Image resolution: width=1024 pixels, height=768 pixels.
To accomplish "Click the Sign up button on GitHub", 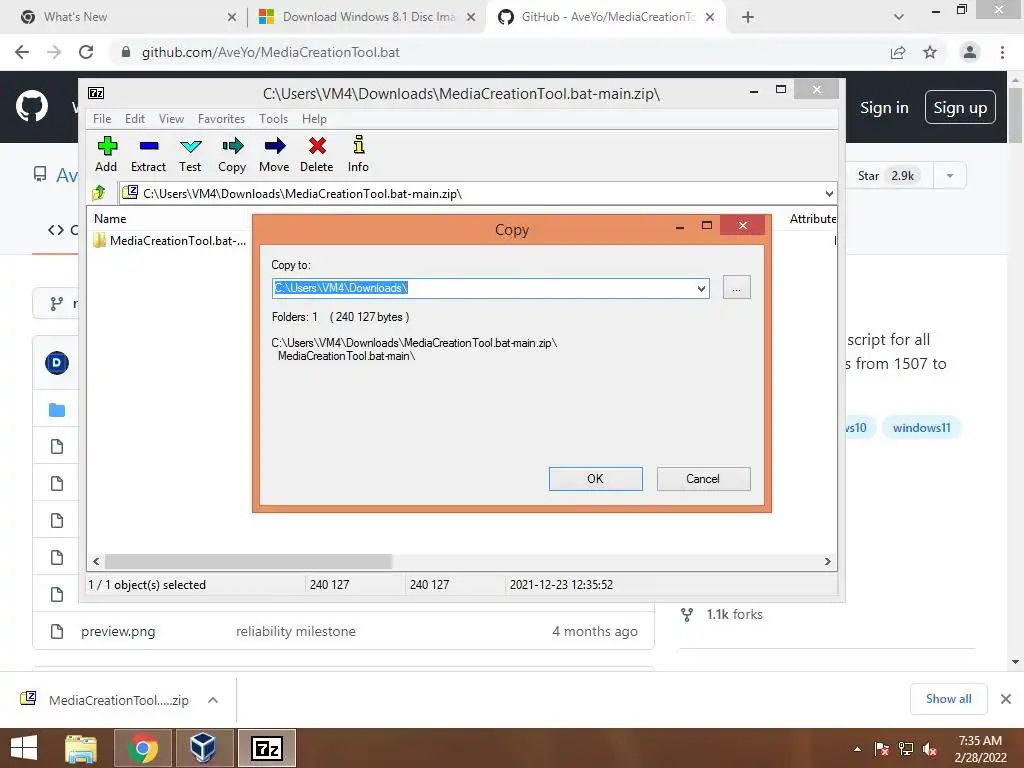I will pyautogui.click(x=960, y=108).
